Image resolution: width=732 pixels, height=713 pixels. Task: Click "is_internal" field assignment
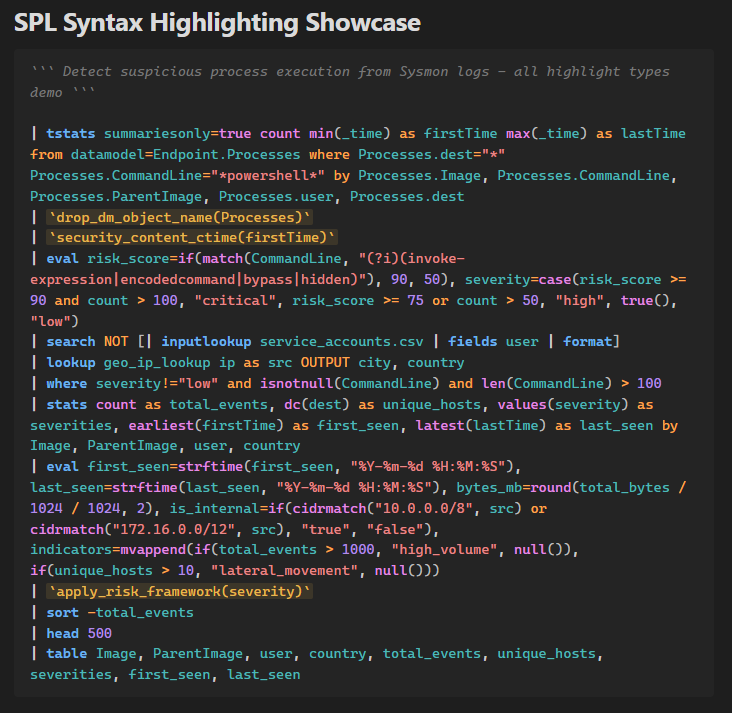pos(214,508)
